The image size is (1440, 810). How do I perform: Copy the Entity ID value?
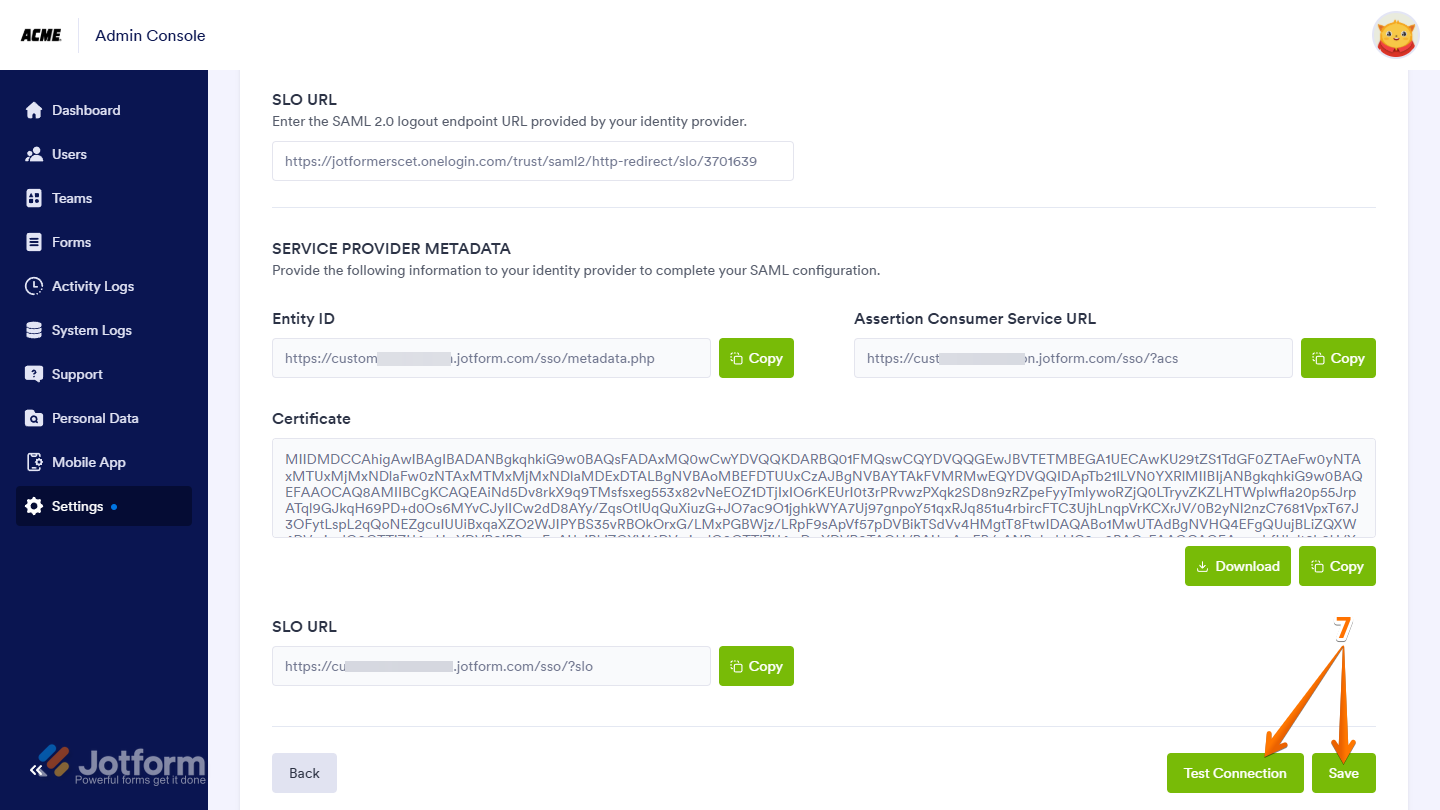756,358
